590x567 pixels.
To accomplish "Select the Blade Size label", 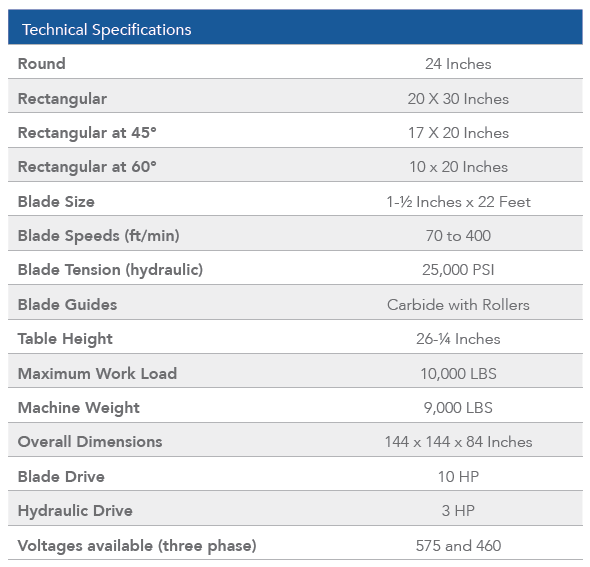I will tap(56, 202).
